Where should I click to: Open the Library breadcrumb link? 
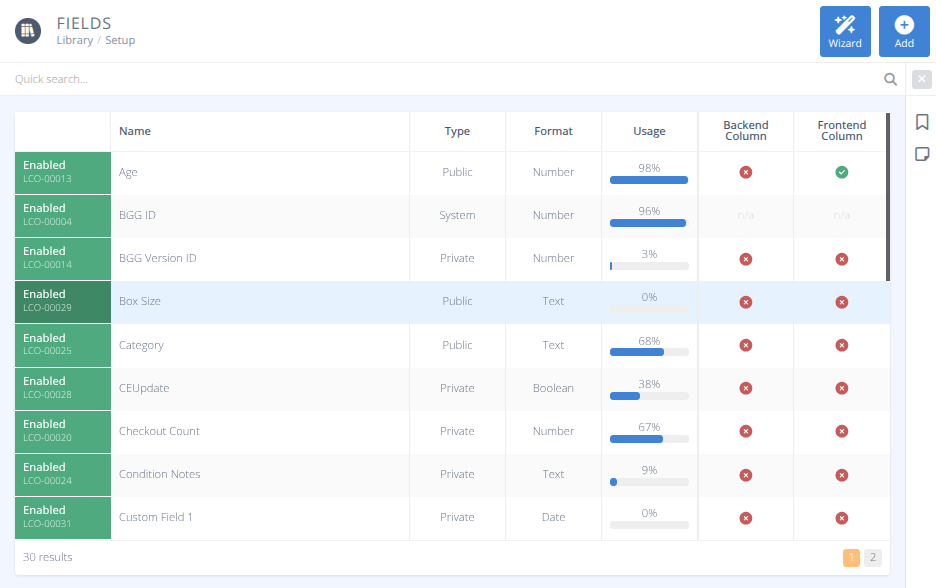tap(74, 40)
